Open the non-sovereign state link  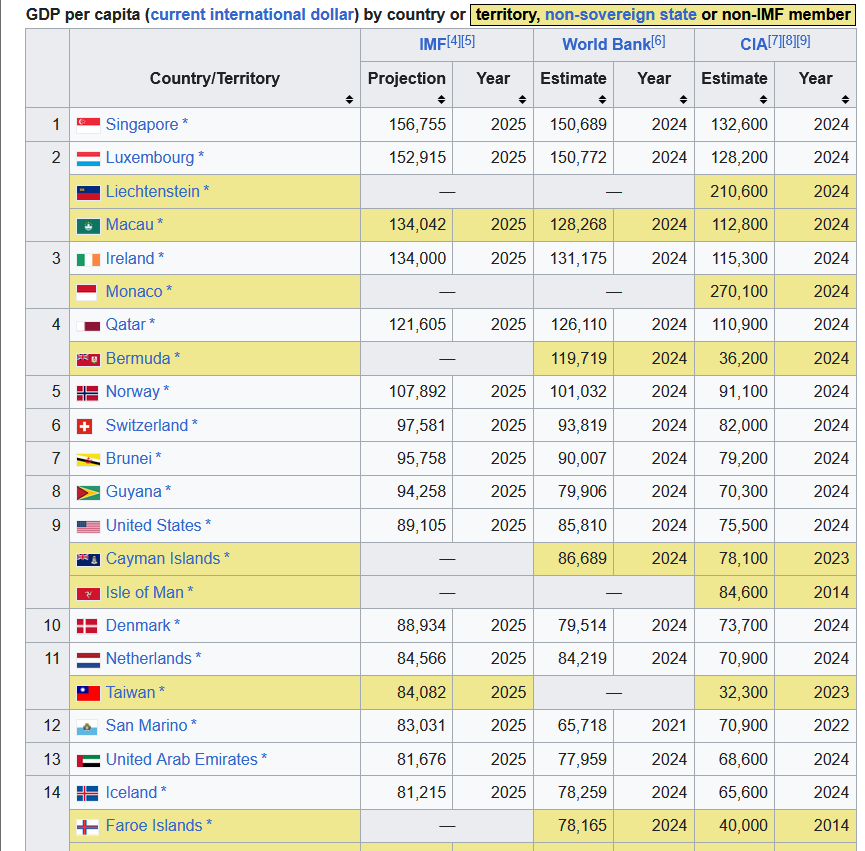[x=621, y=14]
